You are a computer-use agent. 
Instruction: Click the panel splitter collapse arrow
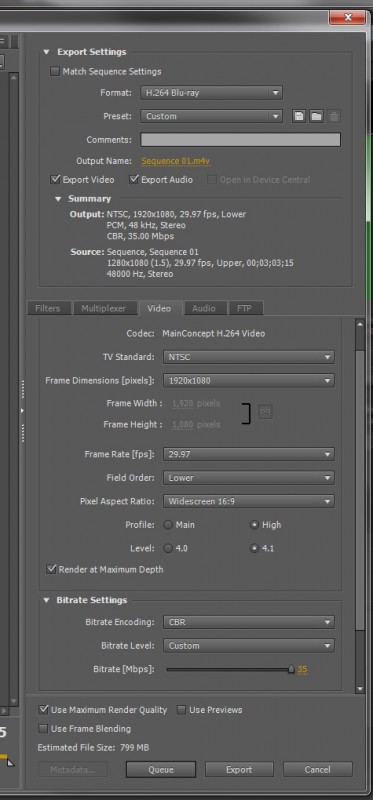[22, 411]
